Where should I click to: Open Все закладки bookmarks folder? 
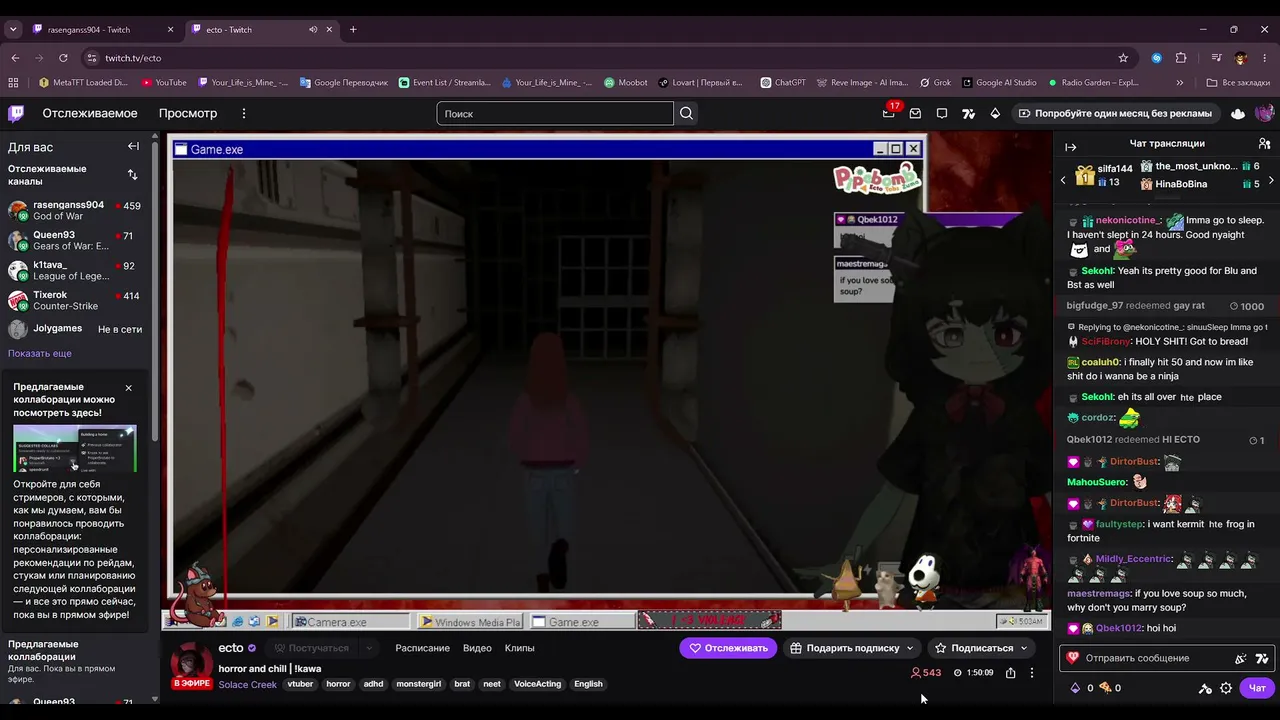pos(1239,83)
